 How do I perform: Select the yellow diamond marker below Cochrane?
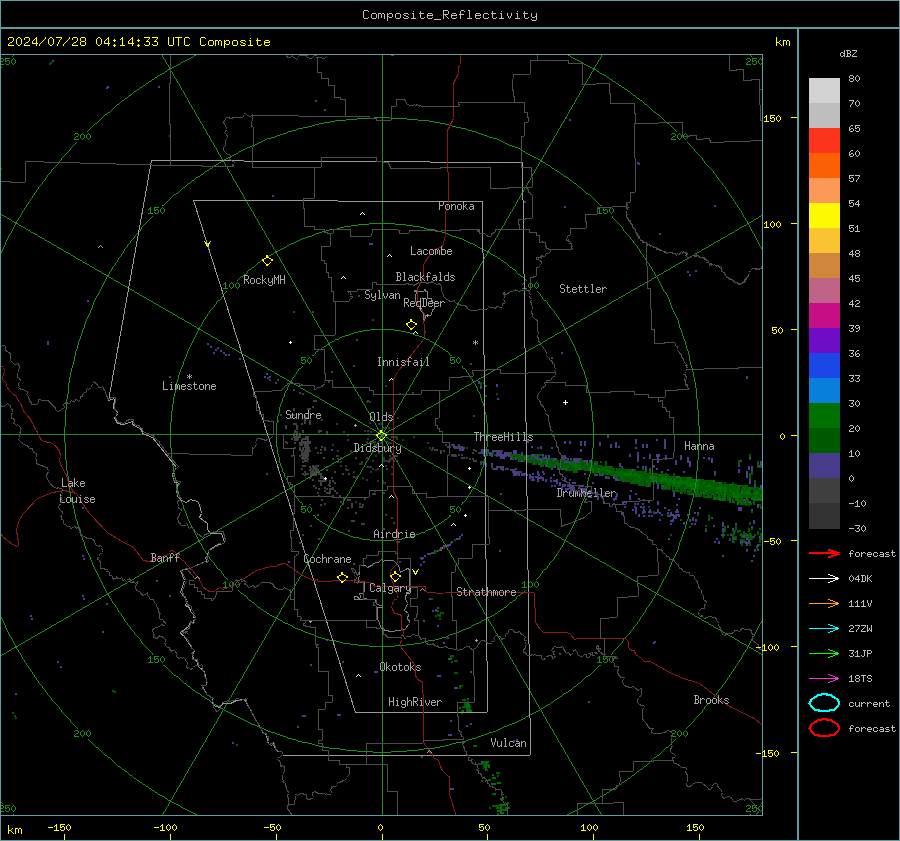coord(342,578)
